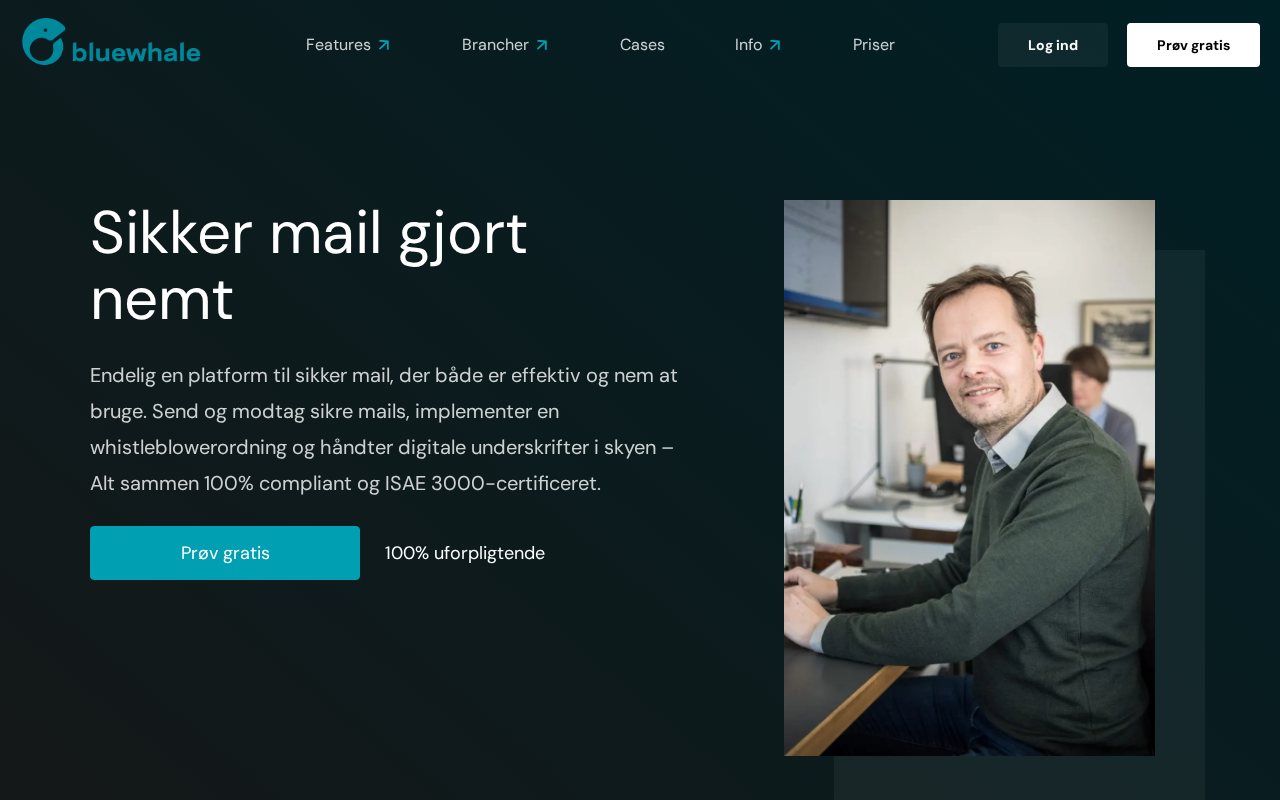This screenshot has height=800, width=1280.
Task: Click the bluewhale whale logo icon
Action: [x=43, y=42]
